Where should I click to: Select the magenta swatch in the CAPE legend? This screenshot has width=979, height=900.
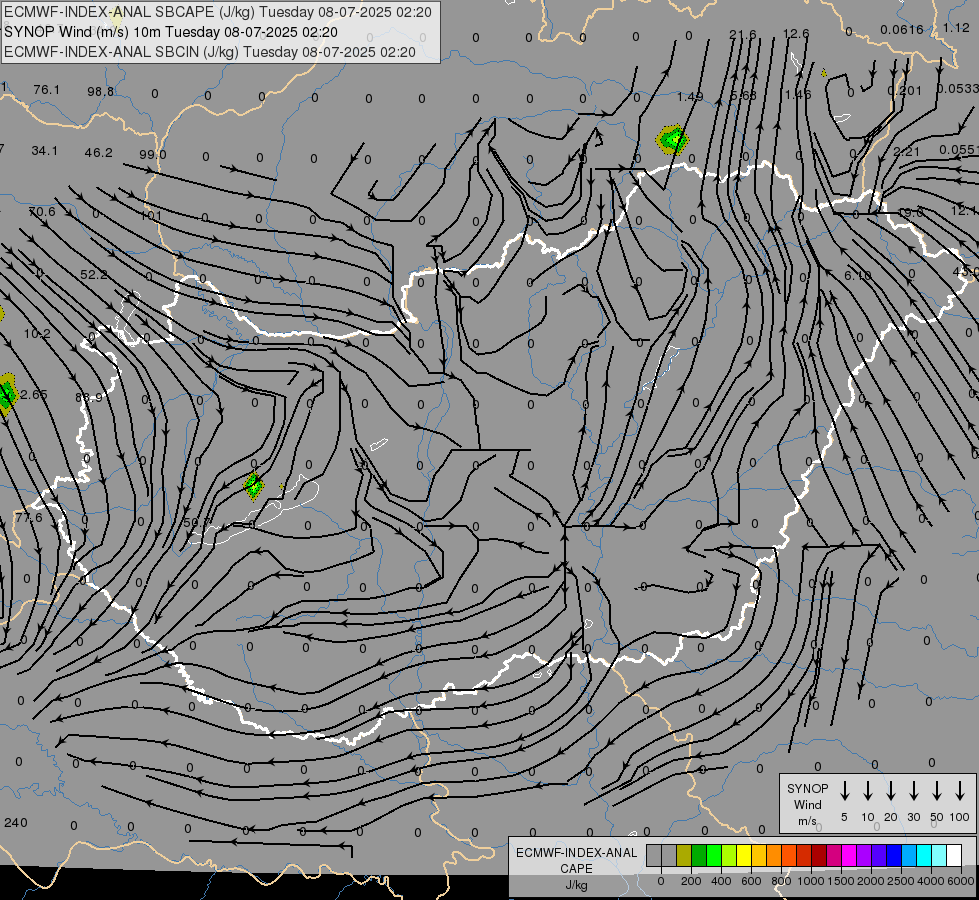(x=849, y=855)
